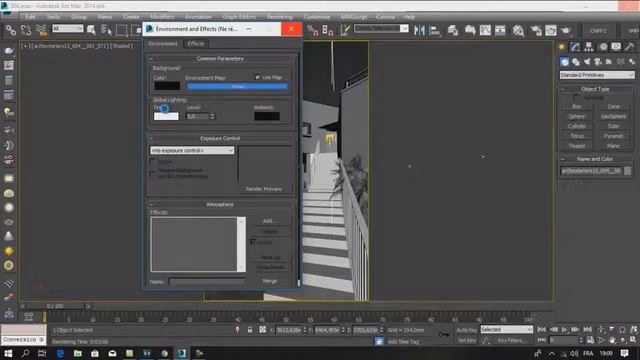The height and width of the screenshot is (360, 640).
Task: Open Rendered Frame Window icon
Action: [551, 30]
